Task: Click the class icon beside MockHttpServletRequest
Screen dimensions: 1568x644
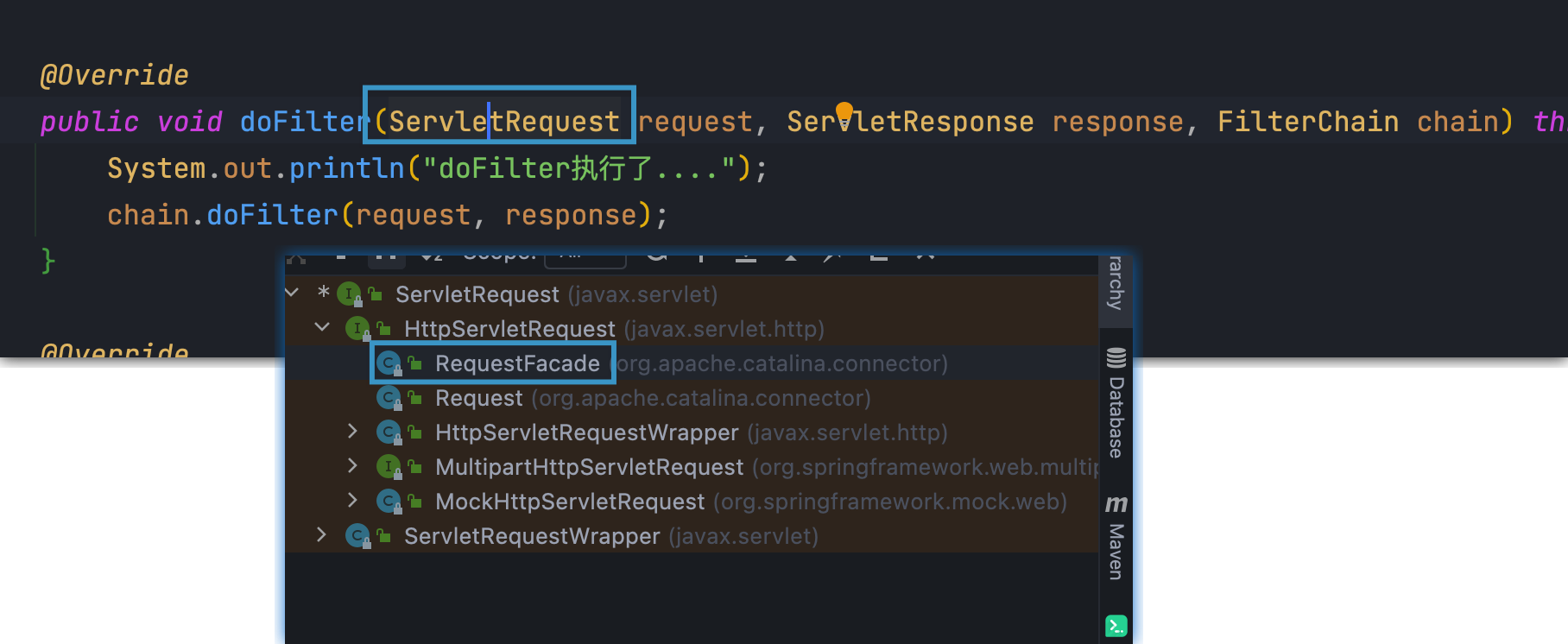Action: [389, 502]
